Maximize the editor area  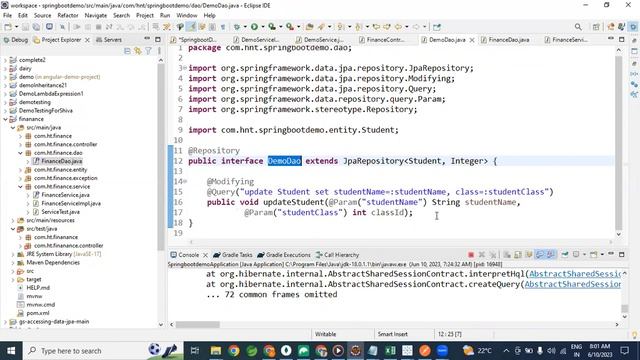pos(622,39)
